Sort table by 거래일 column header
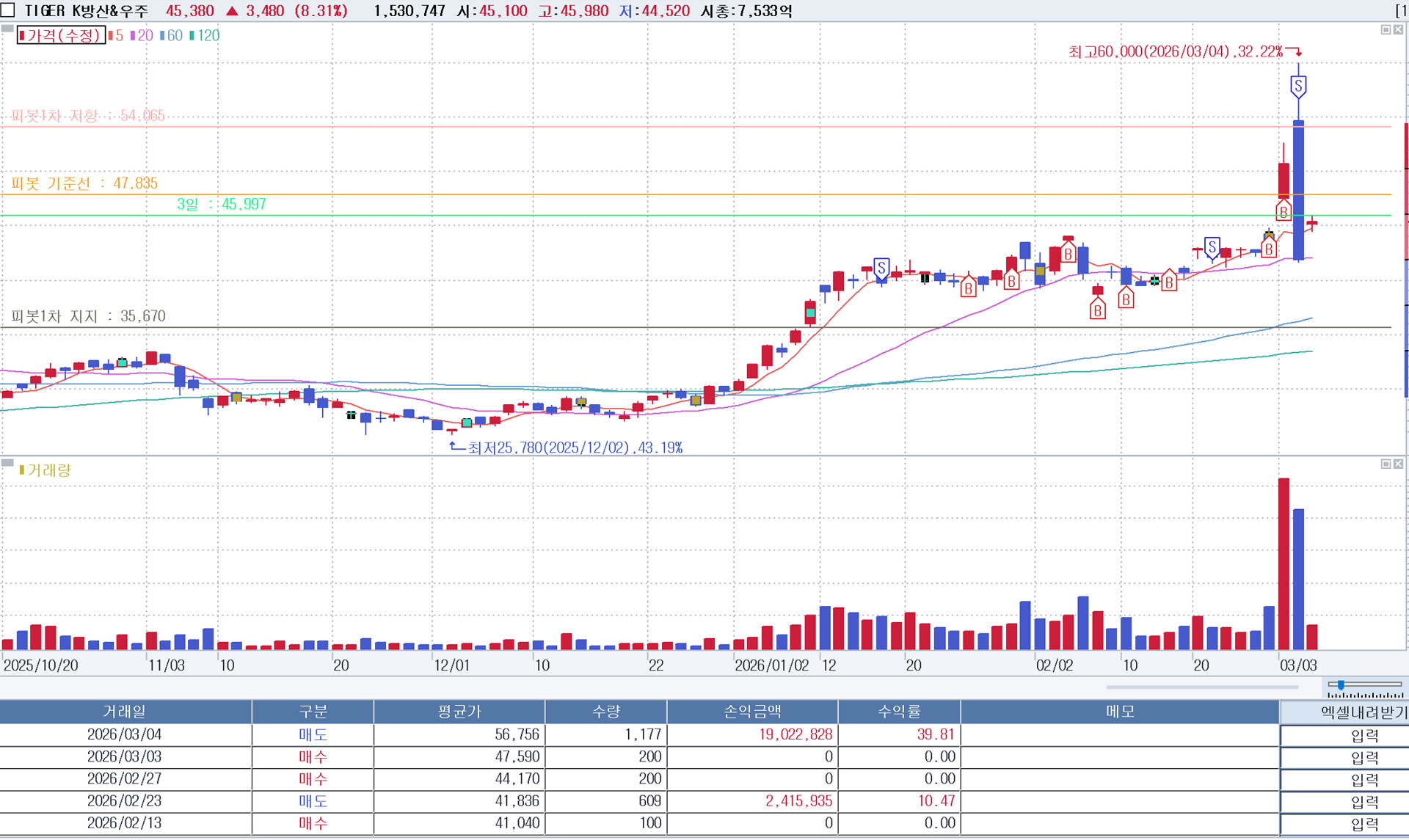The image size is (1409, 840). [x=125, y=711]
